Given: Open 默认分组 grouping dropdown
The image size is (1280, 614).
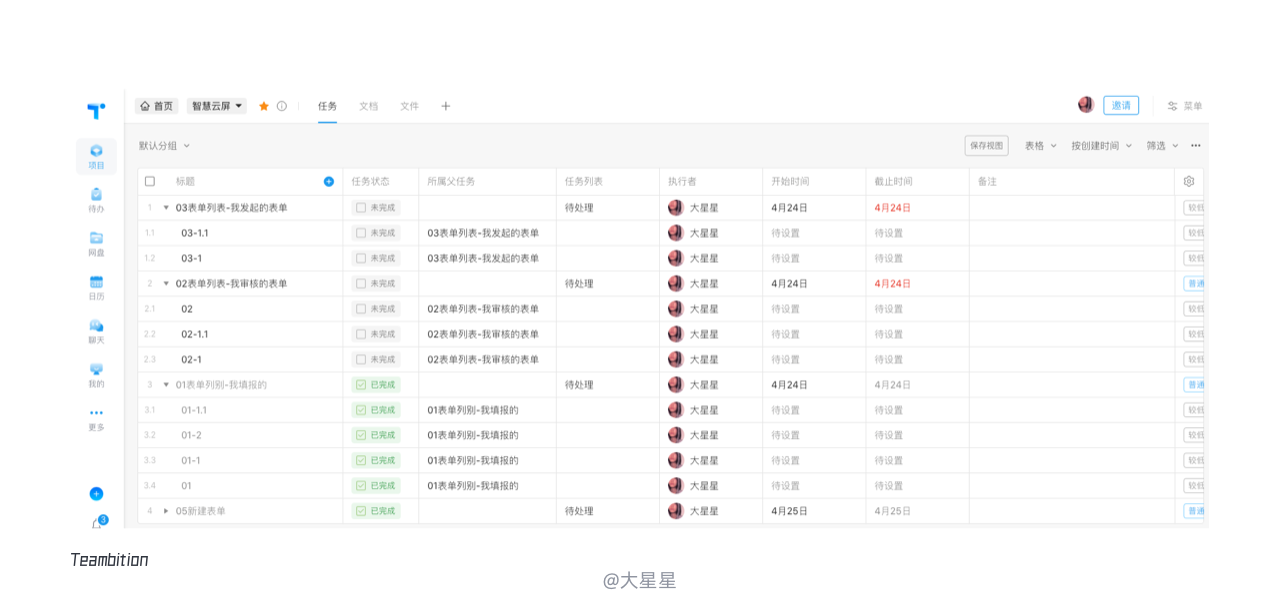Looking at the screenshot, I should pyautogui.click(x=164, y=146).
